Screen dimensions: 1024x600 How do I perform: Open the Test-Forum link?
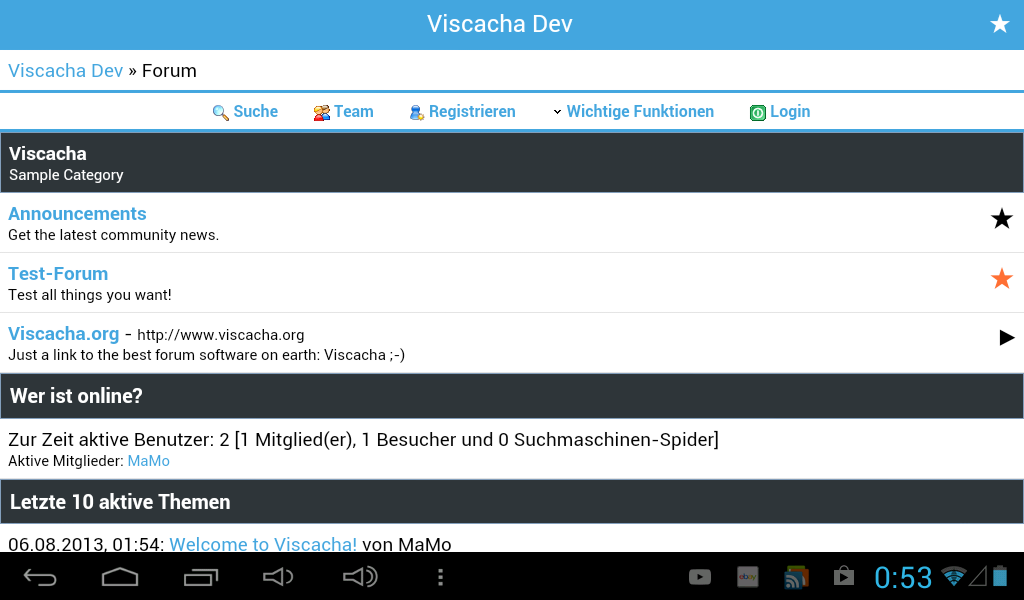58,274
